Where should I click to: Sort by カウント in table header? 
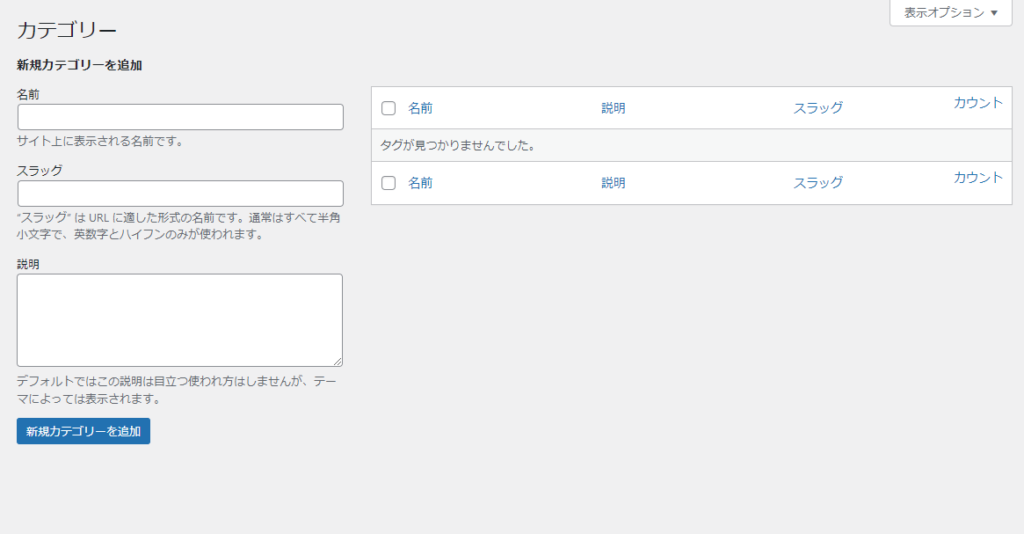(977, 103)
